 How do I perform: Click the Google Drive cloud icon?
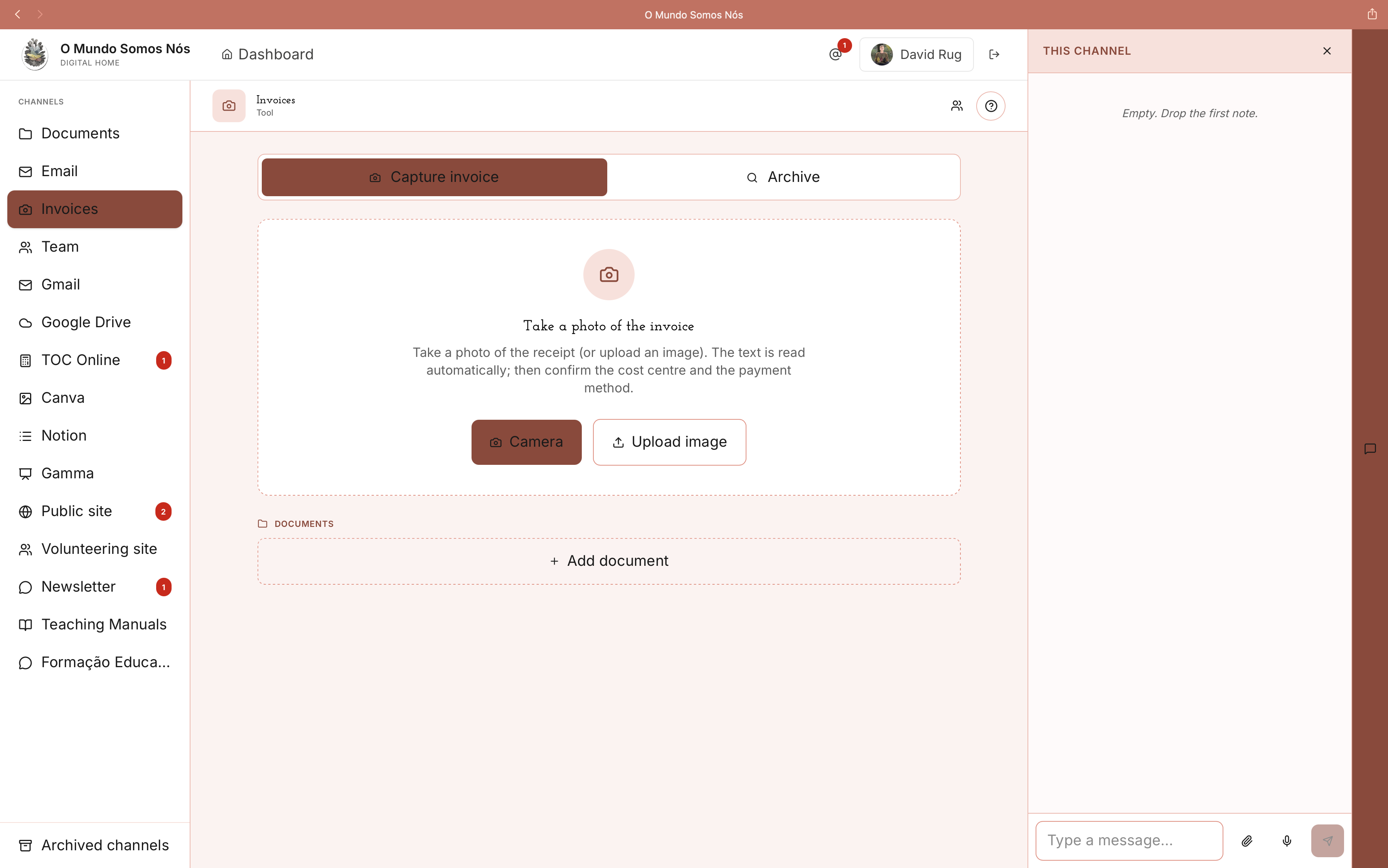pos(25,323)
